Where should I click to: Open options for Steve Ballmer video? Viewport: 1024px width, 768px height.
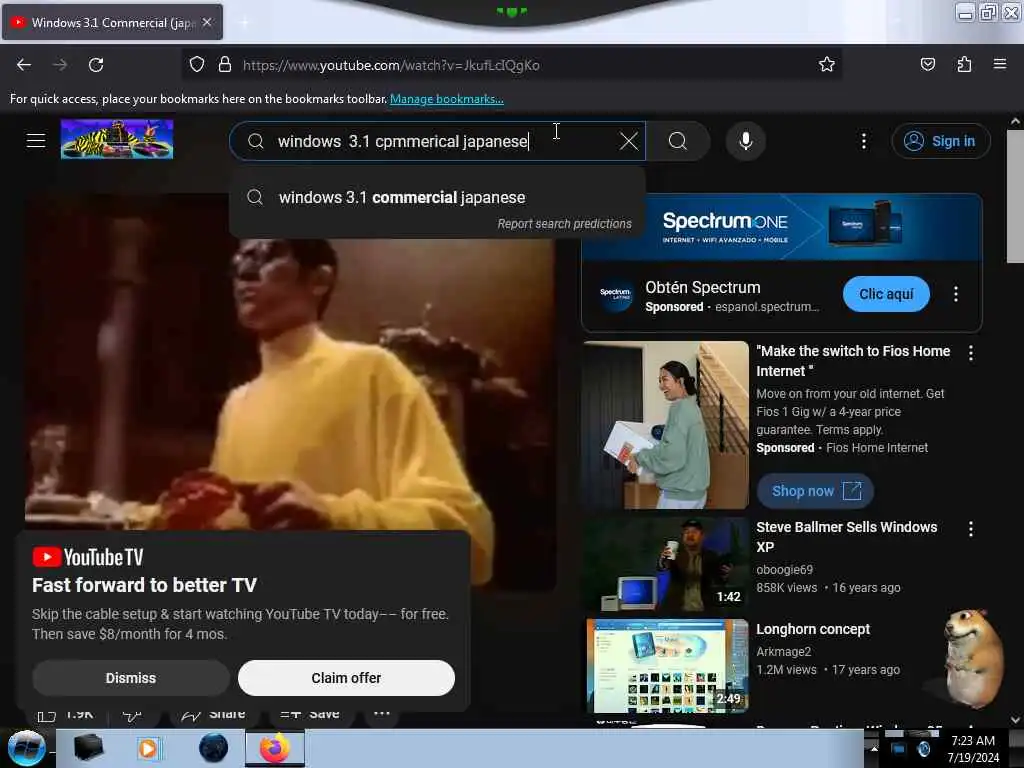tap(971, 529)
